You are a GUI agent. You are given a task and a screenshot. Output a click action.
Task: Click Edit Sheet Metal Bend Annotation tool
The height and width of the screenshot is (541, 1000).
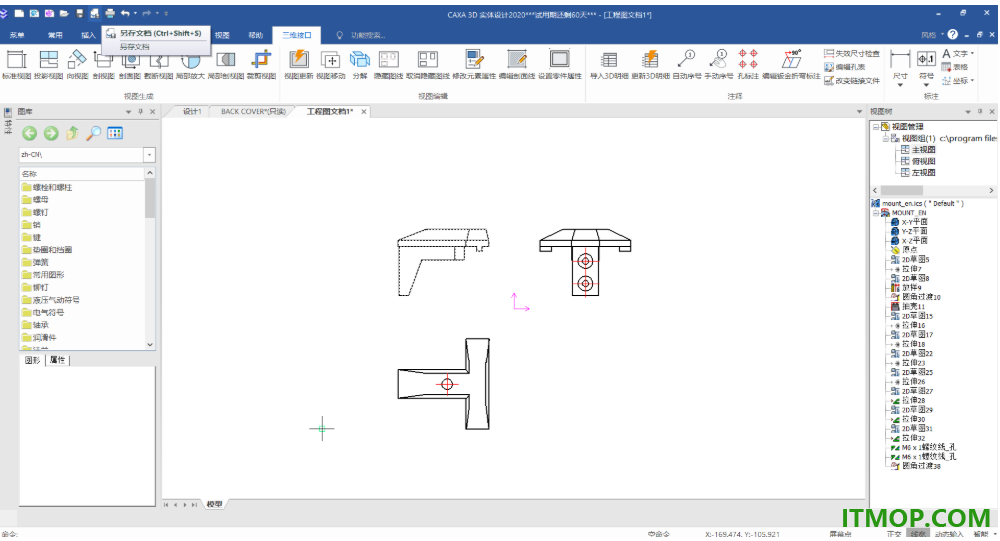click(x=791, y=65)
